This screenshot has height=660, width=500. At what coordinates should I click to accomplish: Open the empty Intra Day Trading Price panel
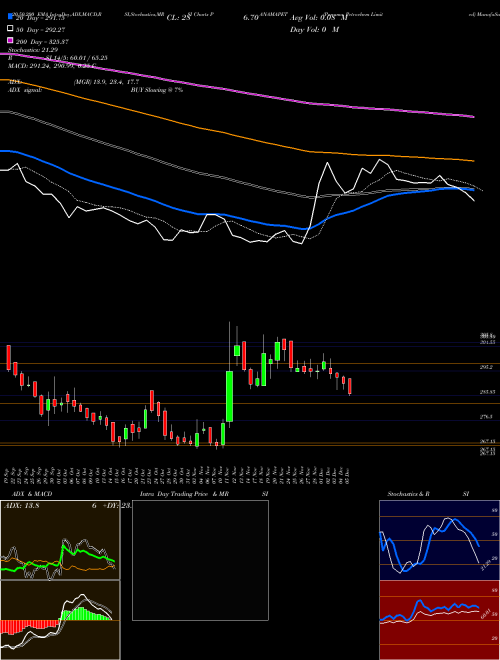[200, 560]
